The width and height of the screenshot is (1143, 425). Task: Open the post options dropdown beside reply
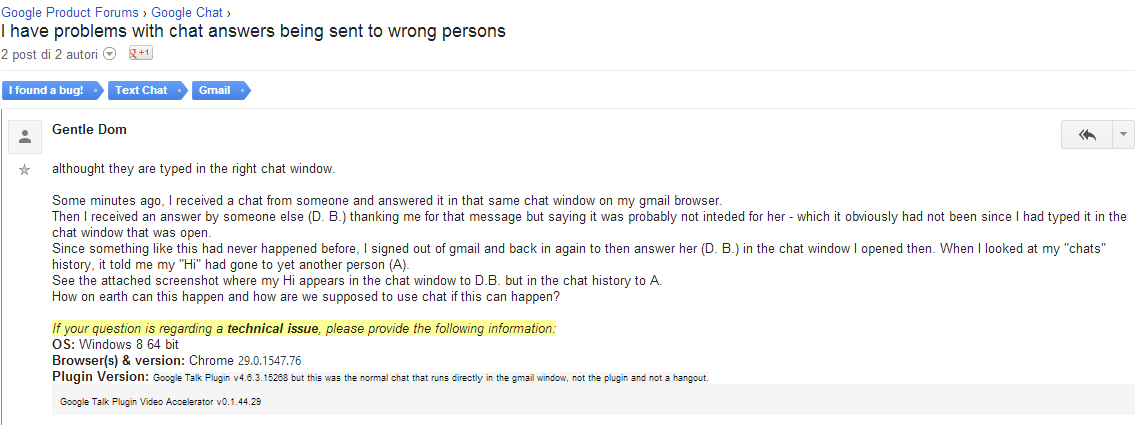pyautogui.click(x=1124, y=134)
